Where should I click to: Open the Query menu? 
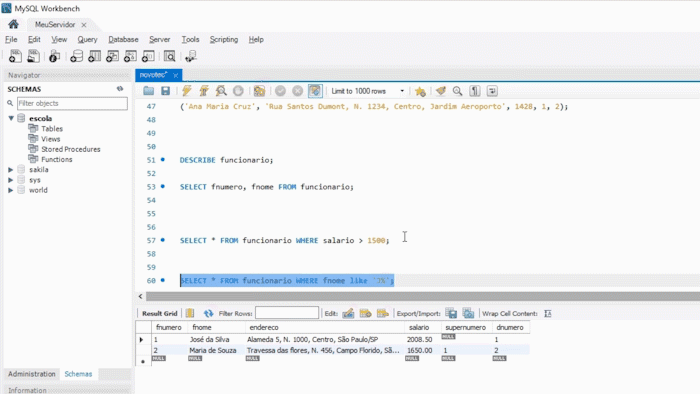click(x=87, y=39)
